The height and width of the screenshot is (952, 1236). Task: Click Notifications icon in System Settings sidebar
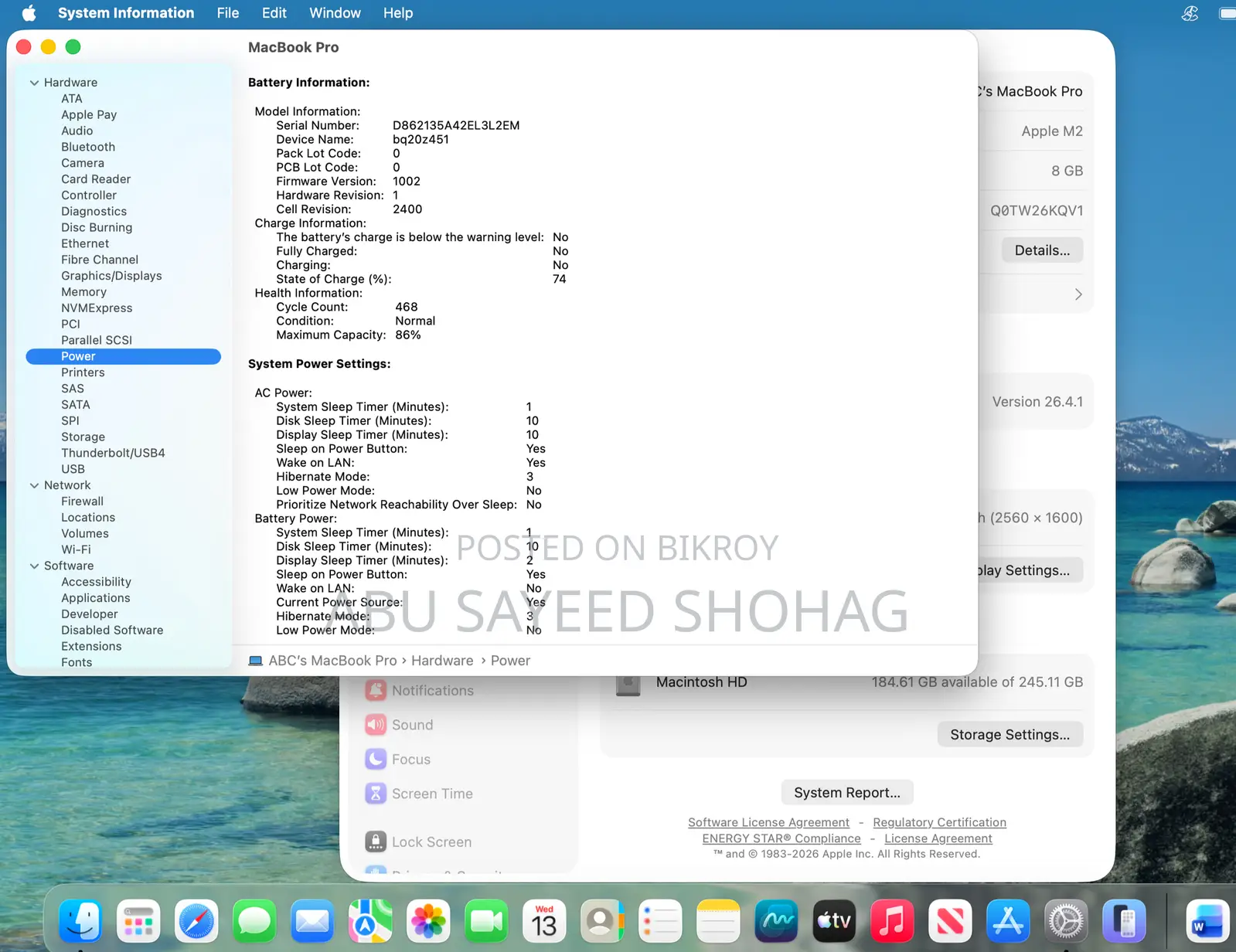click(x=376, y=690)
